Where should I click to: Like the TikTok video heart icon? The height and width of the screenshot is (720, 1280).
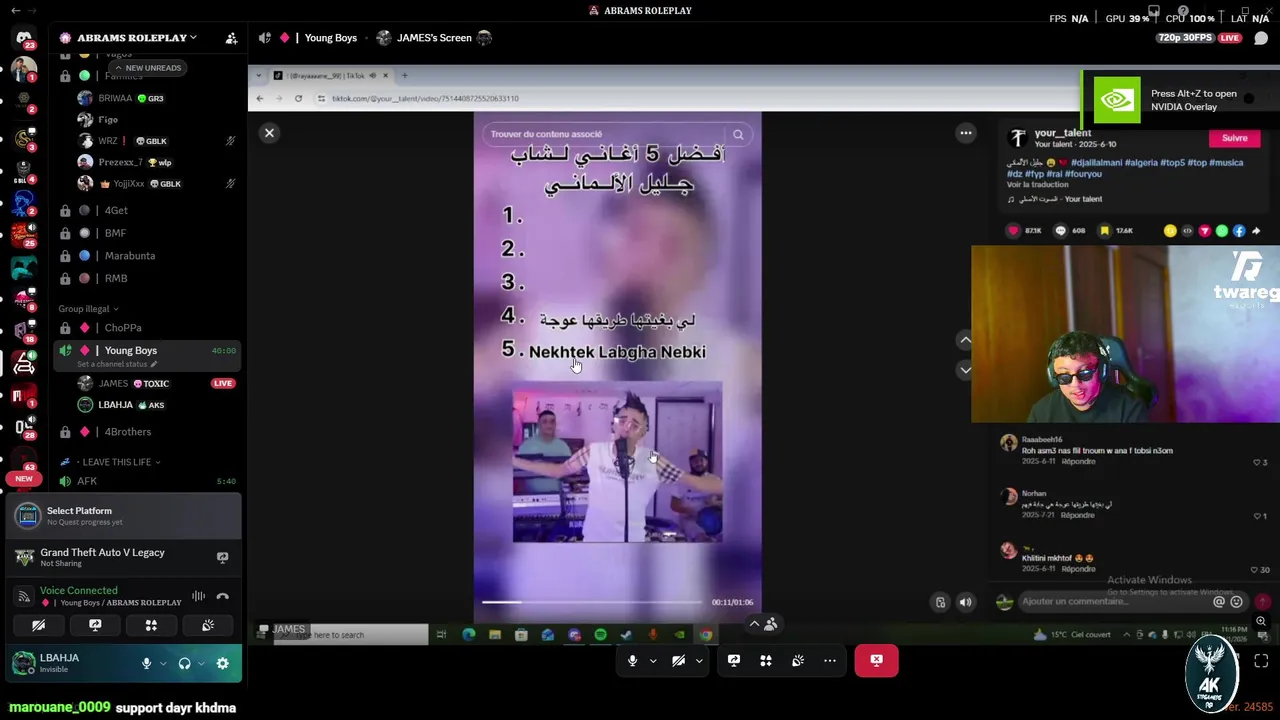(1013, 231)
